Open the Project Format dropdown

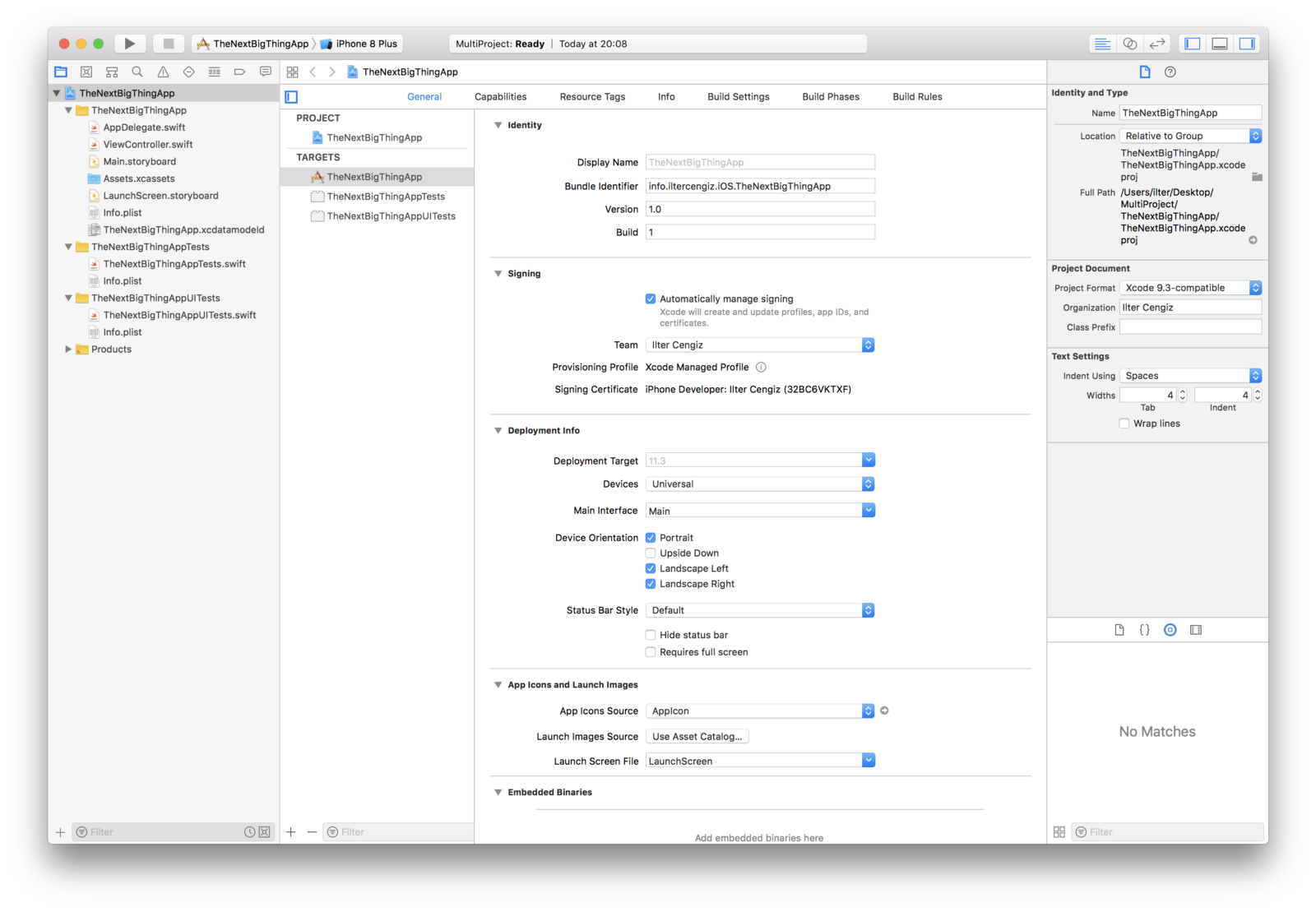pos(1190,288)
